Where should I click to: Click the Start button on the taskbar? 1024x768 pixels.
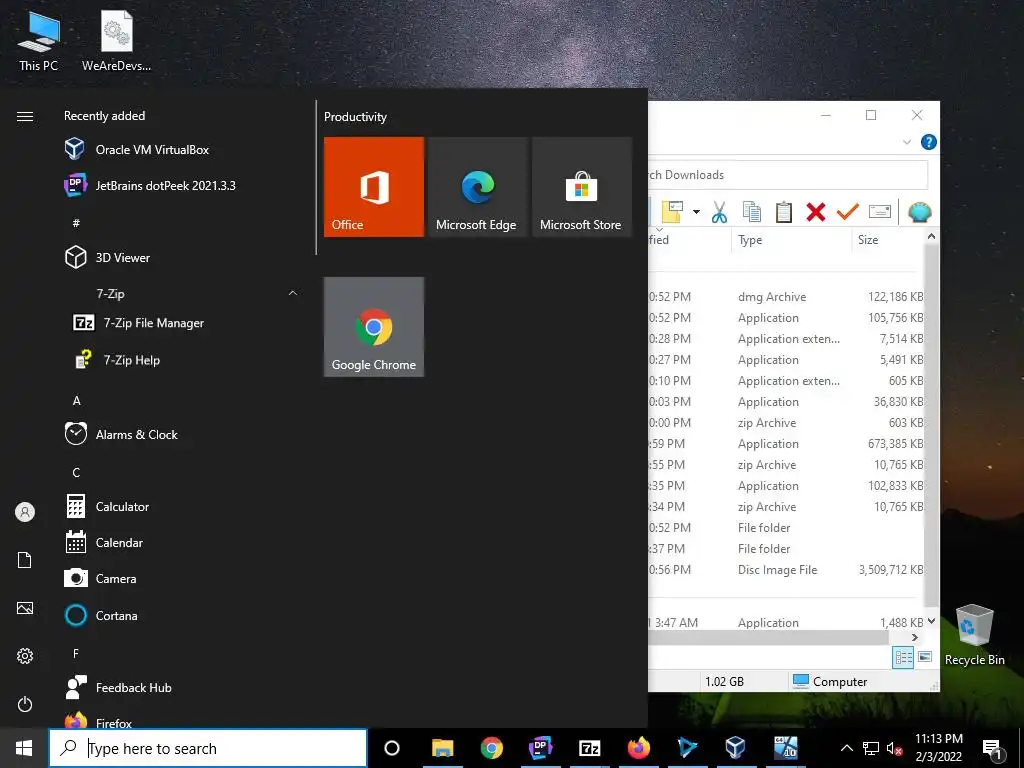[x=24, y=748]
